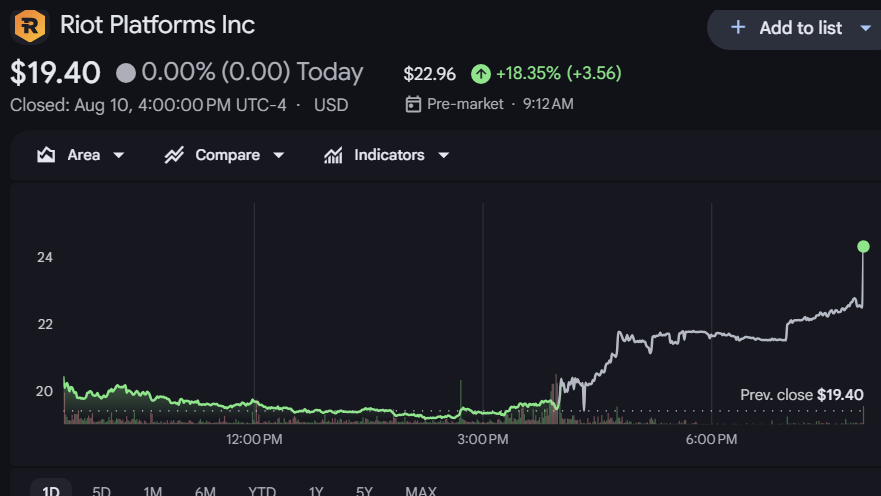Click the 0.00% (0.00) Today text
This screenshot has width=881, height=496.
[252, 72]
